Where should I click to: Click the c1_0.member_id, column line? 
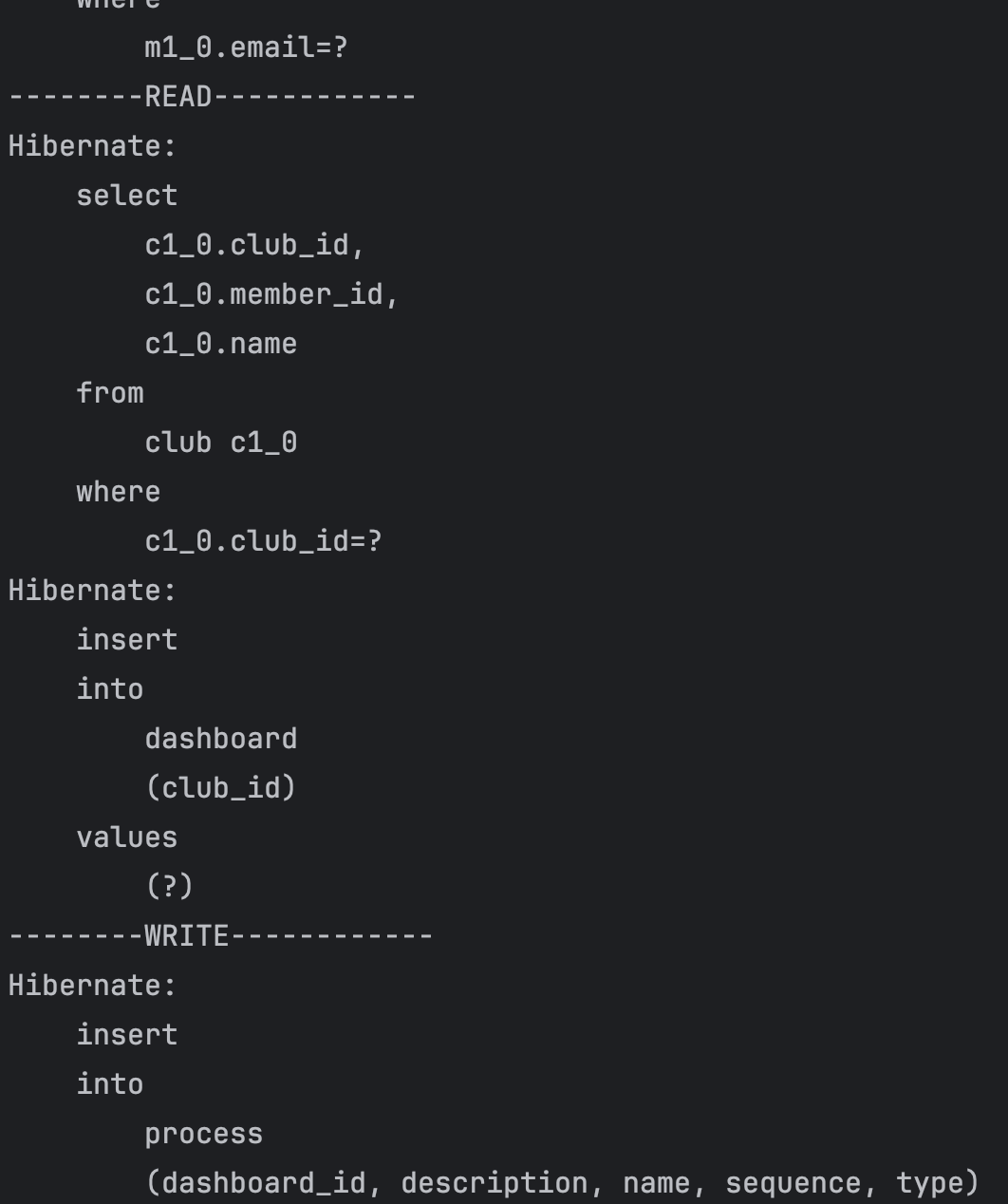point(271,294)
